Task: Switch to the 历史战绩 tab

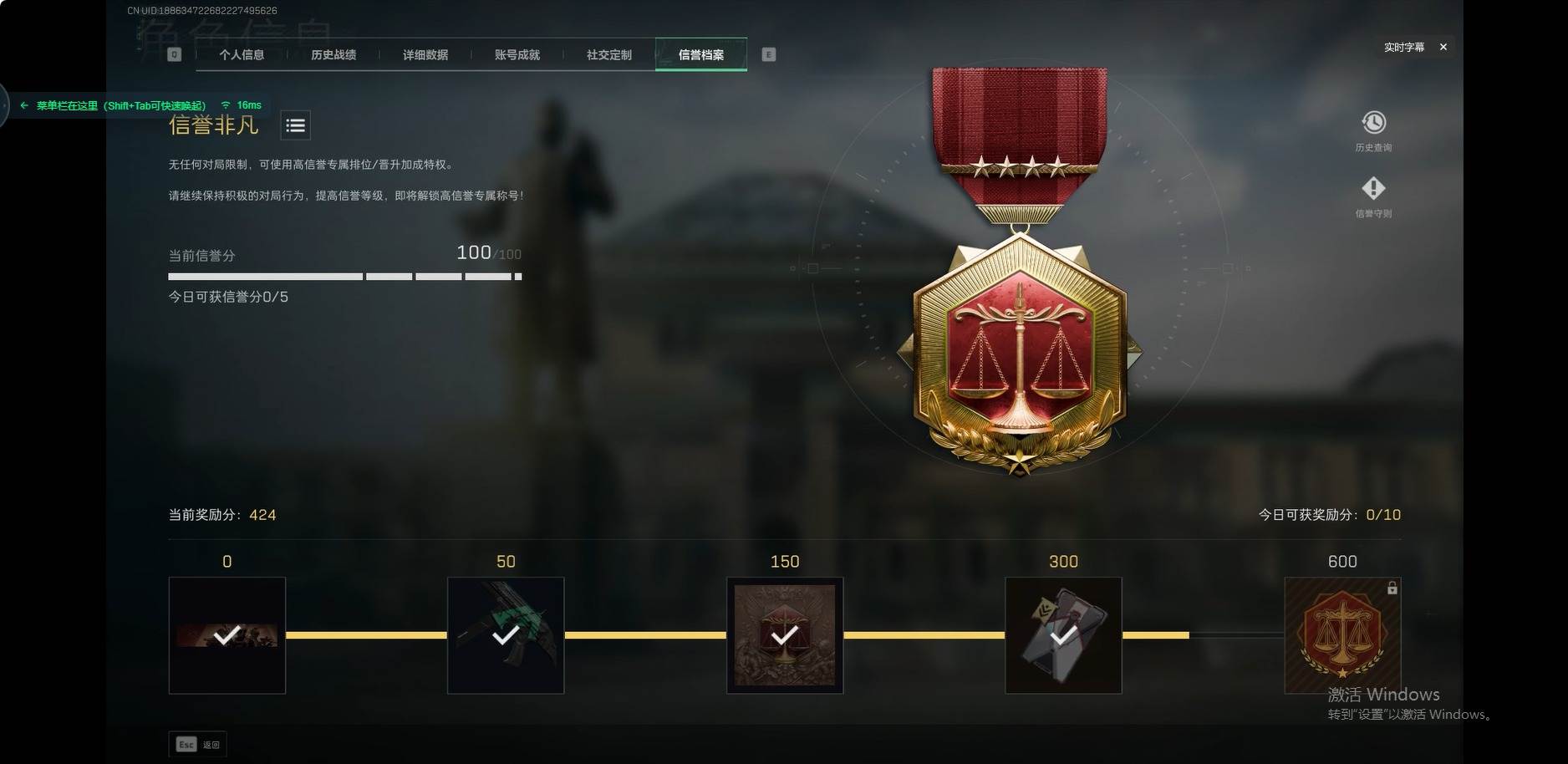Action: pyautogui.click(x=333, y=54)
